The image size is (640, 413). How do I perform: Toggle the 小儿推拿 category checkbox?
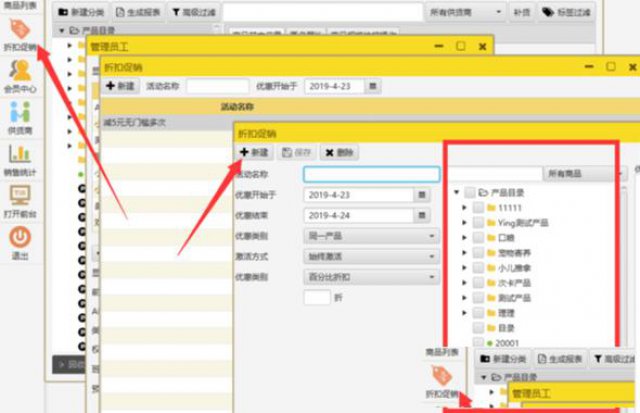478,268
